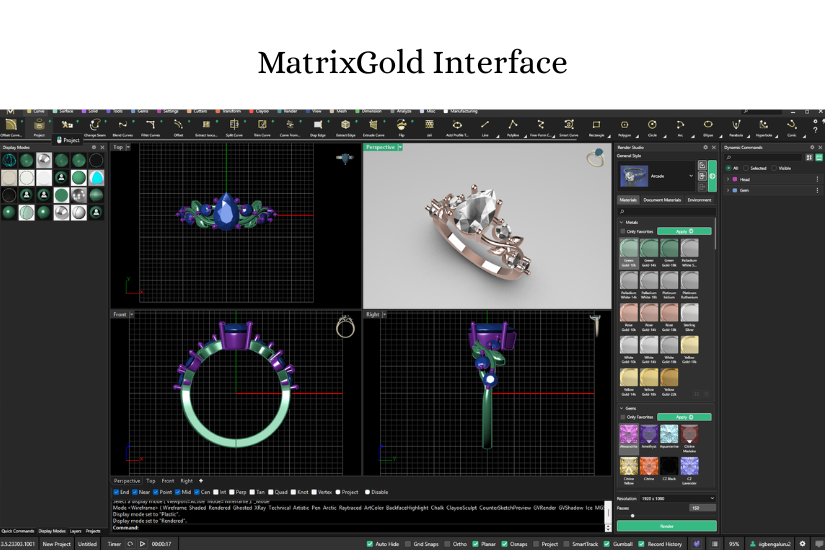
Task: Open the Transform menu tab
Action: (x=229, y=112)
